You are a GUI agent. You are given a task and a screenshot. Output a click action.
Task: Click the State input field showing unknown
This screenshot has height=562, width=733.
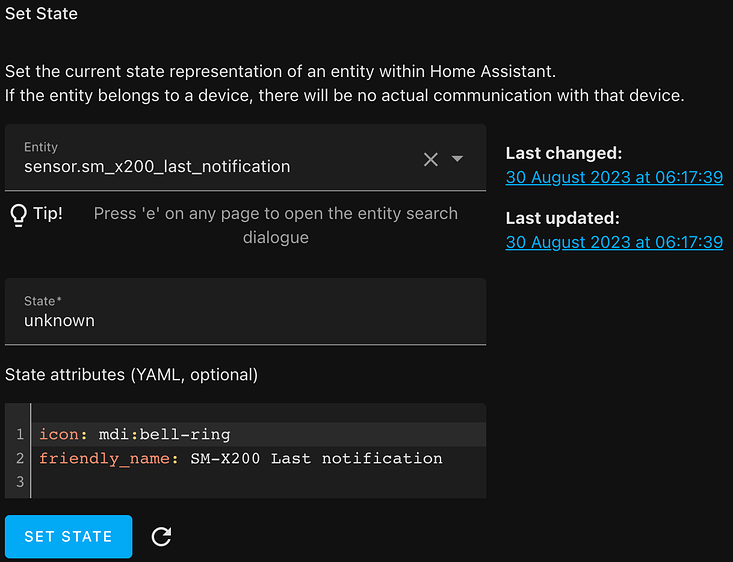[245, 311]
